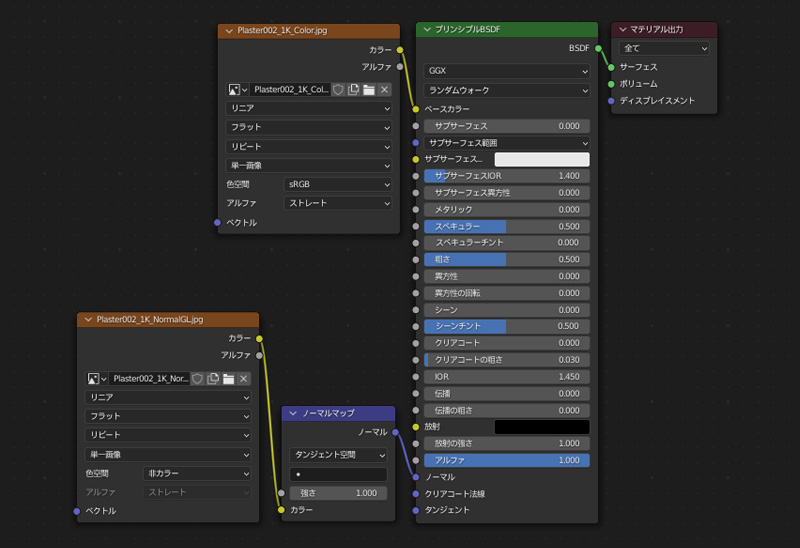Click folder icon to open image in Color node

[x=369, y=89]
